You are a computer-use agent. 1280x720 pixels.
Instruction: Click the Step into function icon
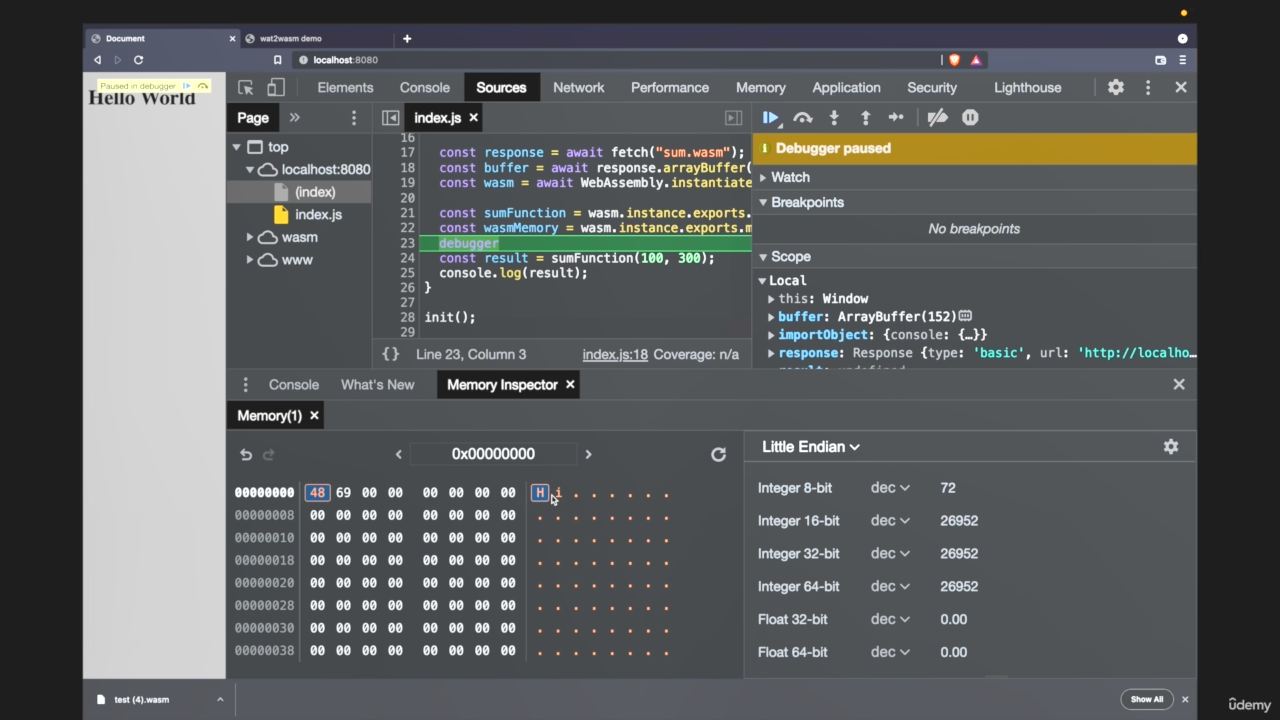coord(834,118)
